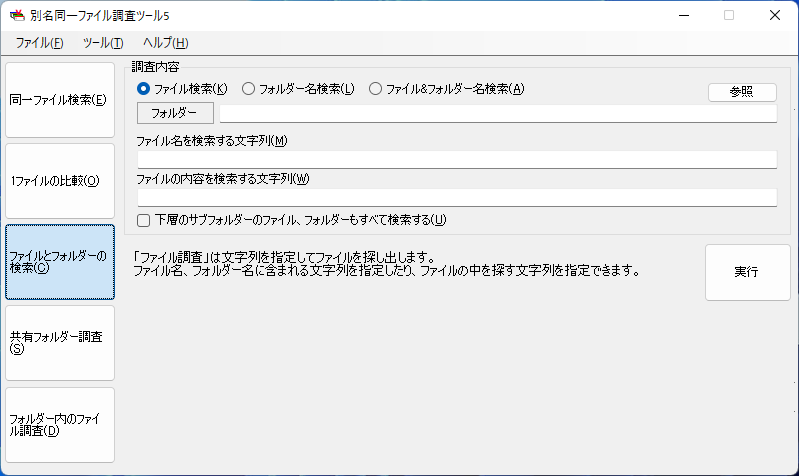The image size is (799, 476).
Task: Open 共有フォルダー調査(S) tab
Action: (60, 343)
